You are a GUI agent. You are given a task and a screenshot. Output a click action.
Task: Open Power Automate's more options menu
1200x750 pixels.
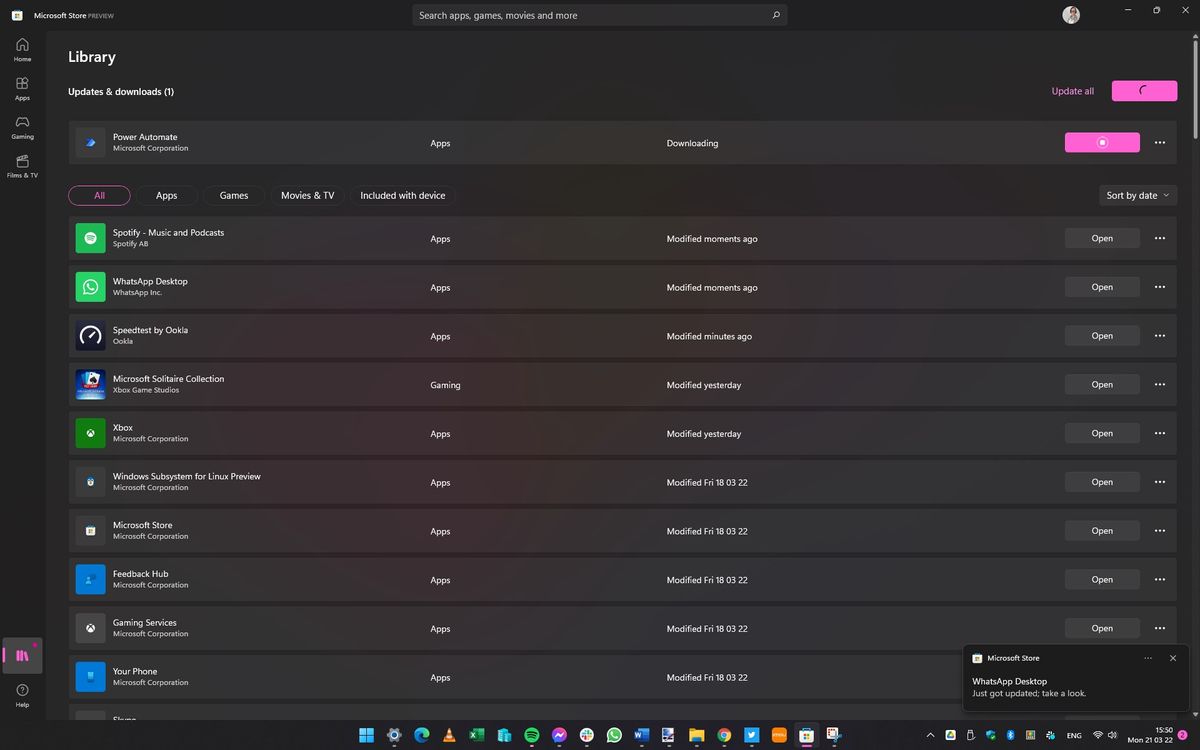1159,142
